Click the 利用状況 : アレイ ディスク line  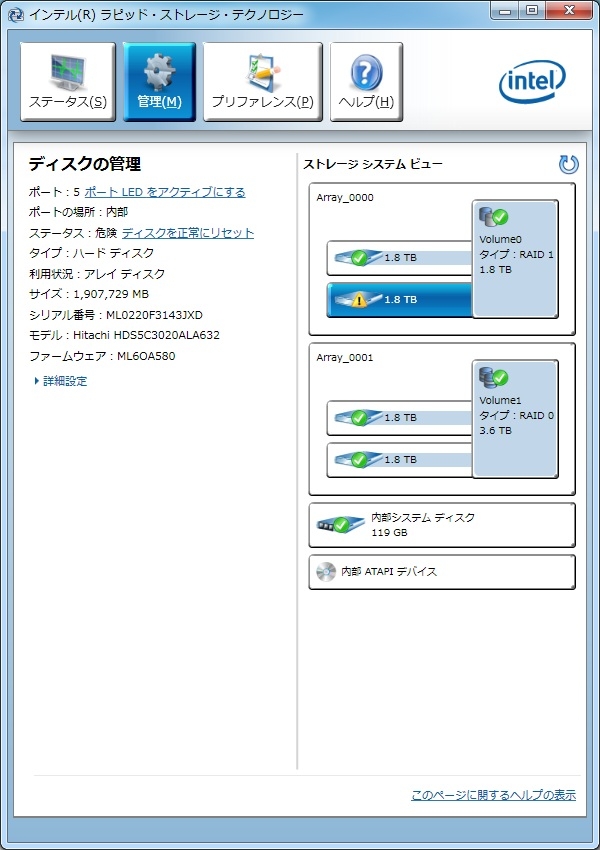tap(96, 274)
